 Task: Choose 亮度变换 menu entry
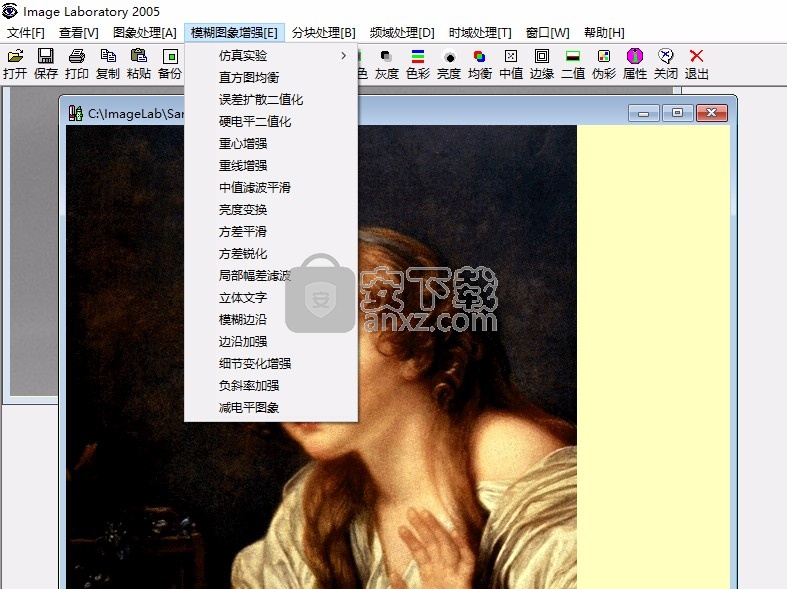point(271,210)
